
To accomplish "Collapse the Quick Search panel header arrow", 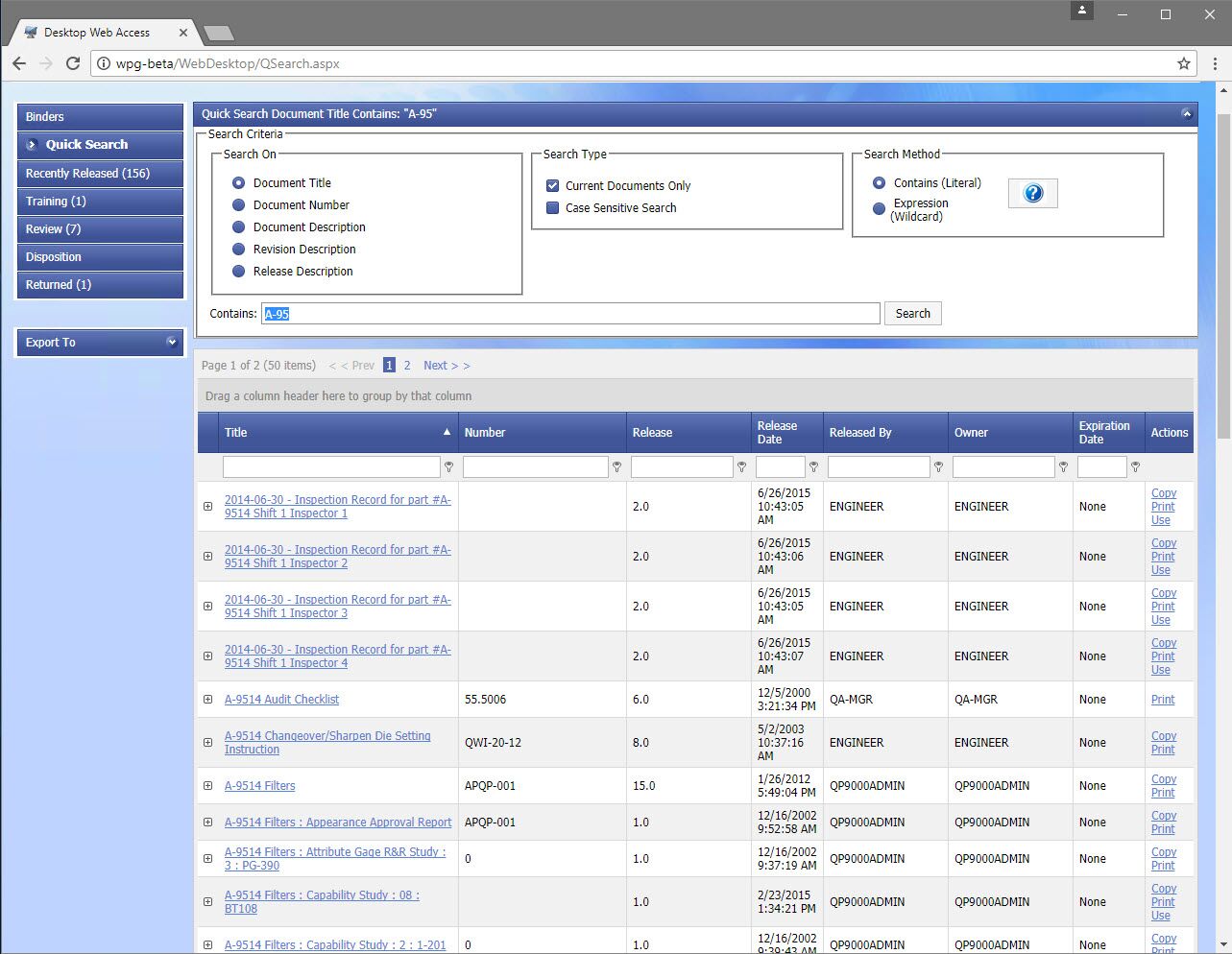I will (x=1187, y=113).
